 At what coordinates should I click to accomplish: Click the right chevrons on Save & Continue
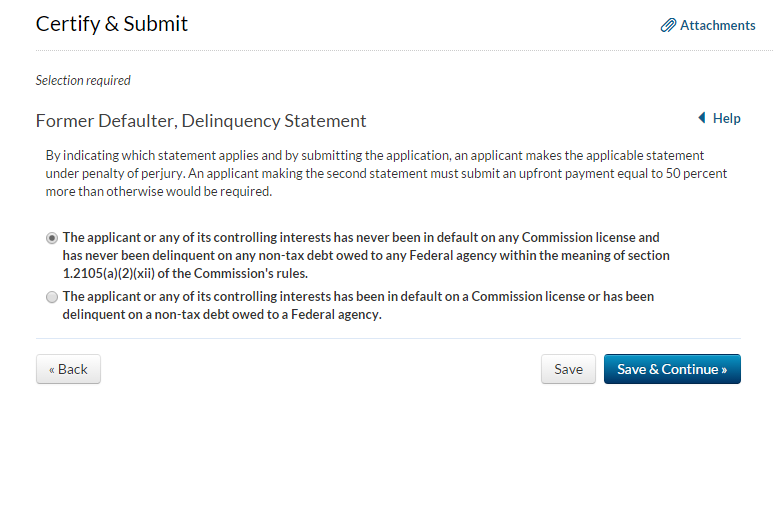(x=723, y=369)
